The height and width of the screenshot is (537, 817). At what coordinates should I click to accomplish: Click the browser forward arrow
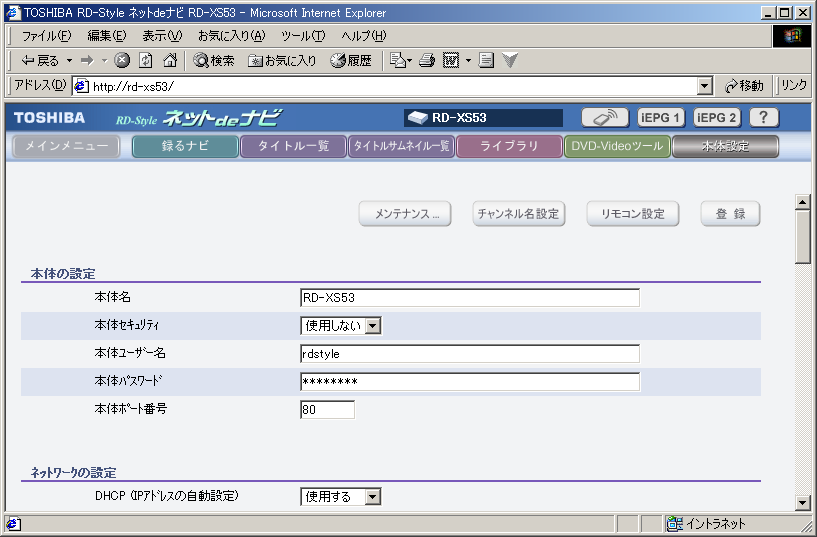pos(87,61)
